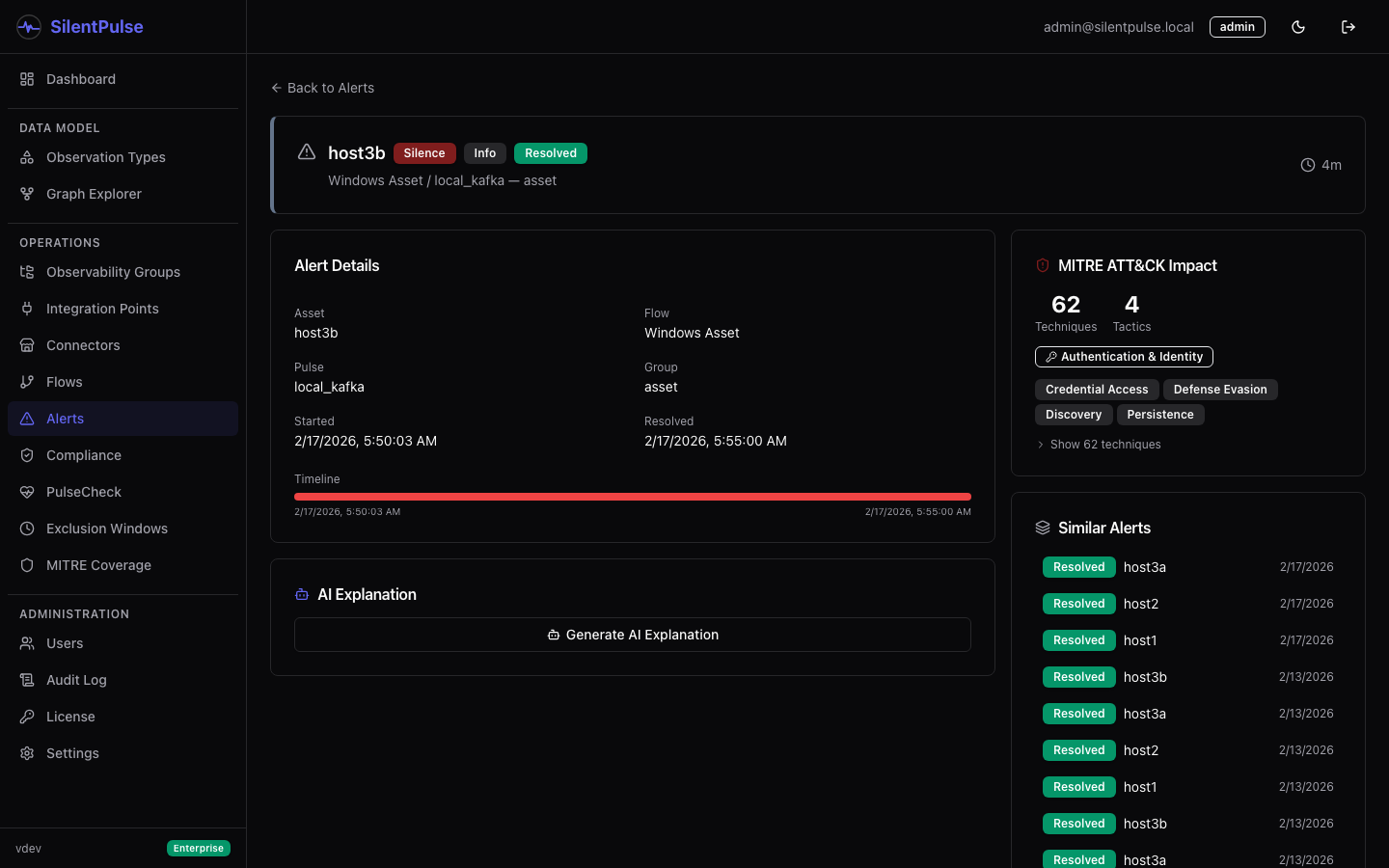This screenshot has height=868, width=1389.
Task: Click the Similar Alerts layers icon
Action: coord(1043,528)
